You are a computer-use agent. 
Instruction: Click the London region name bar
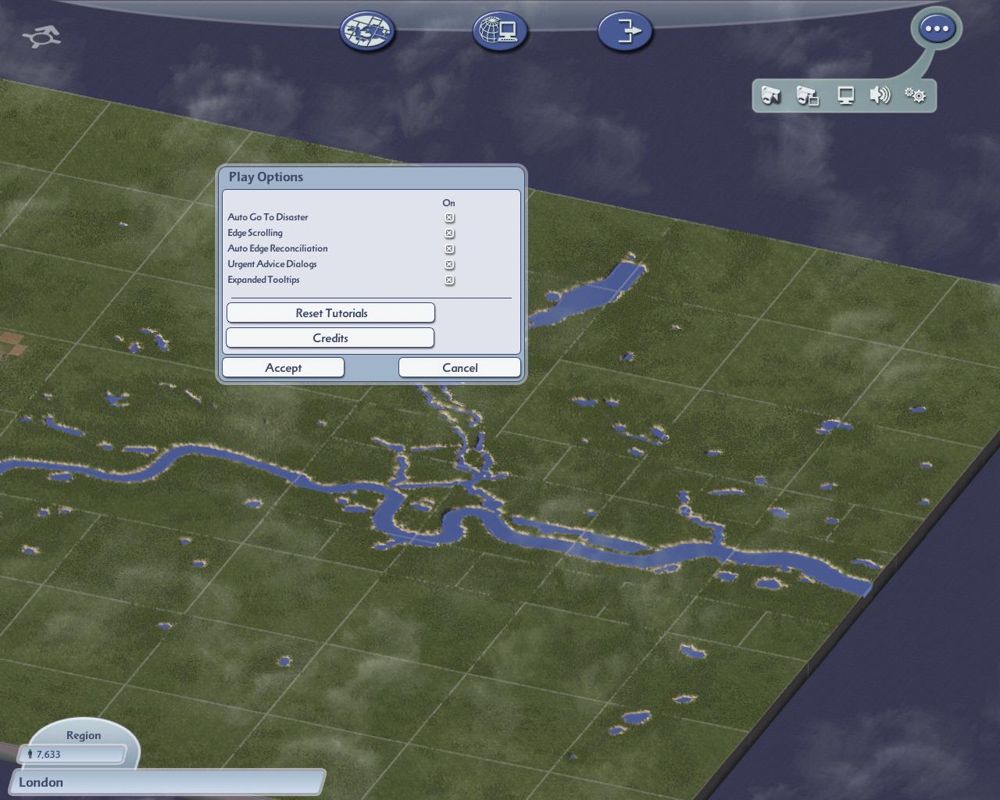tap(167, 782)
